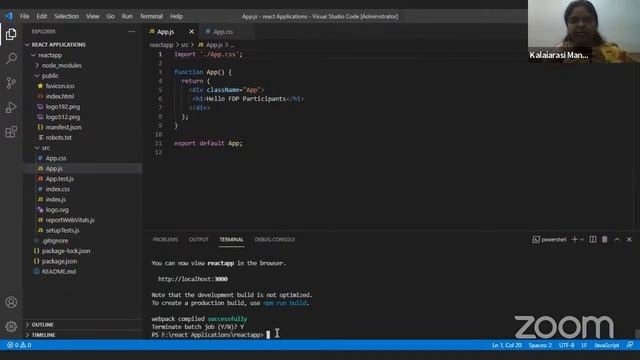640x360 pixels.
Task: Open setupTests.js file
Action: tap(62, 230)
